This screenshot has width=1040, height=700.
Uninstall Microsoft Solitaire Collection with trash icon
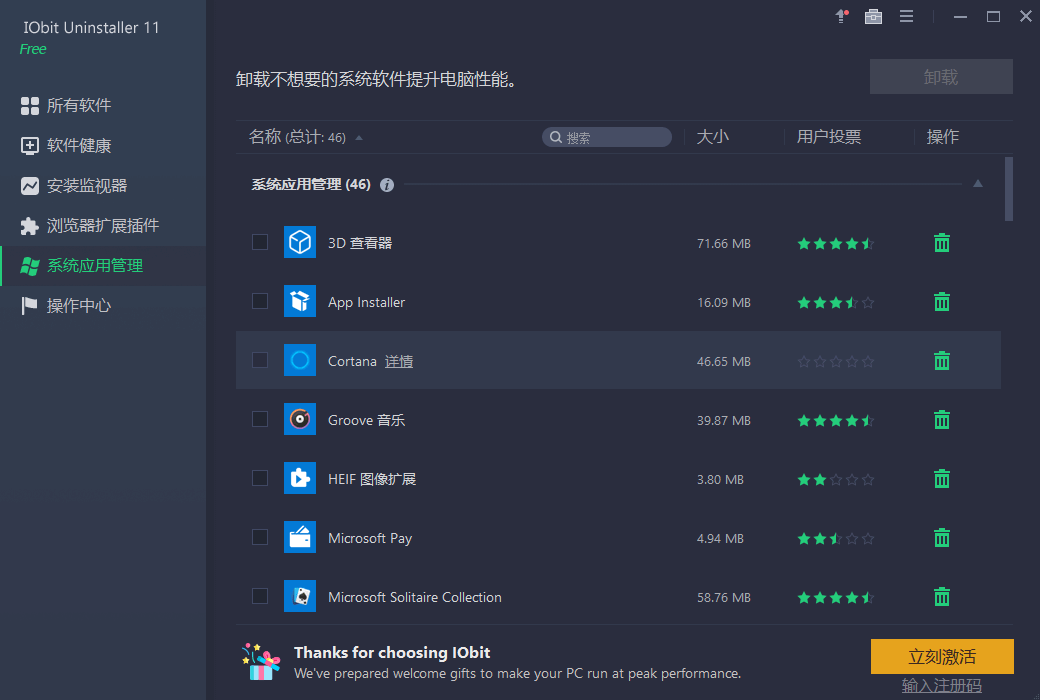[x=942, y=597]
